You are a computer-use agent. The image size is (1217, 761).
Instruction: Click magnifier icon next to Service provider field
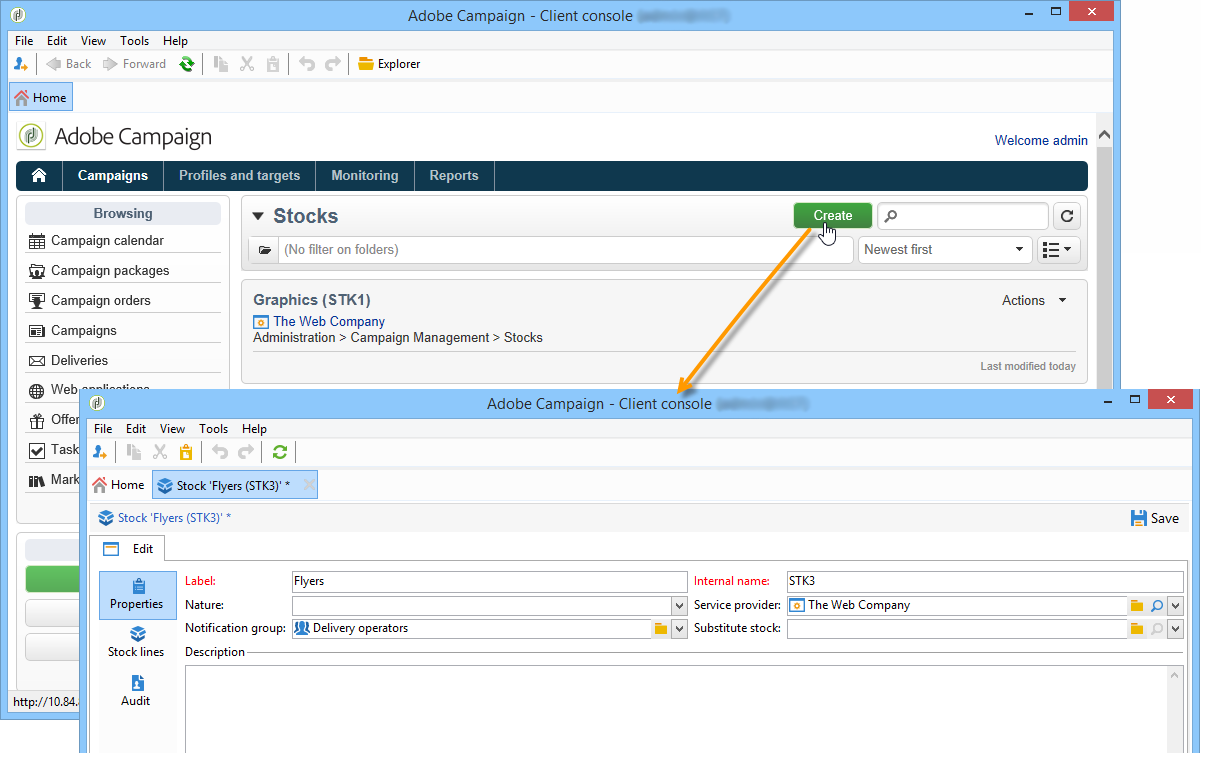(1156, 606)
